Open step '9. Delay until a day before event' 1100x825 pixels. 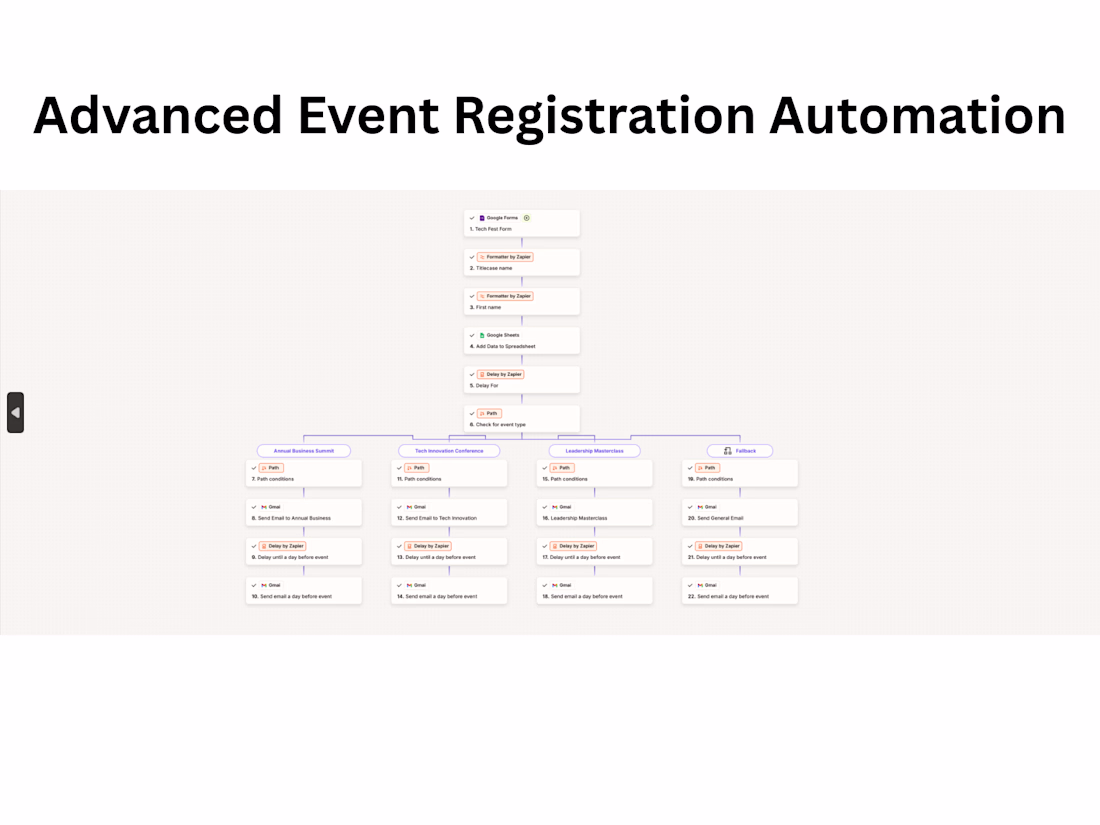pyautogui.click(x=304, y=551)
